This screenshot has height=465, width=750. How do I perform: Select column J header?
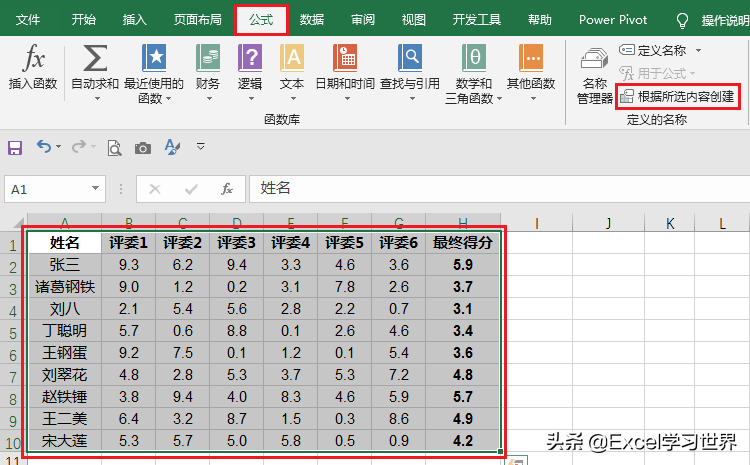[x=608, y=223]
